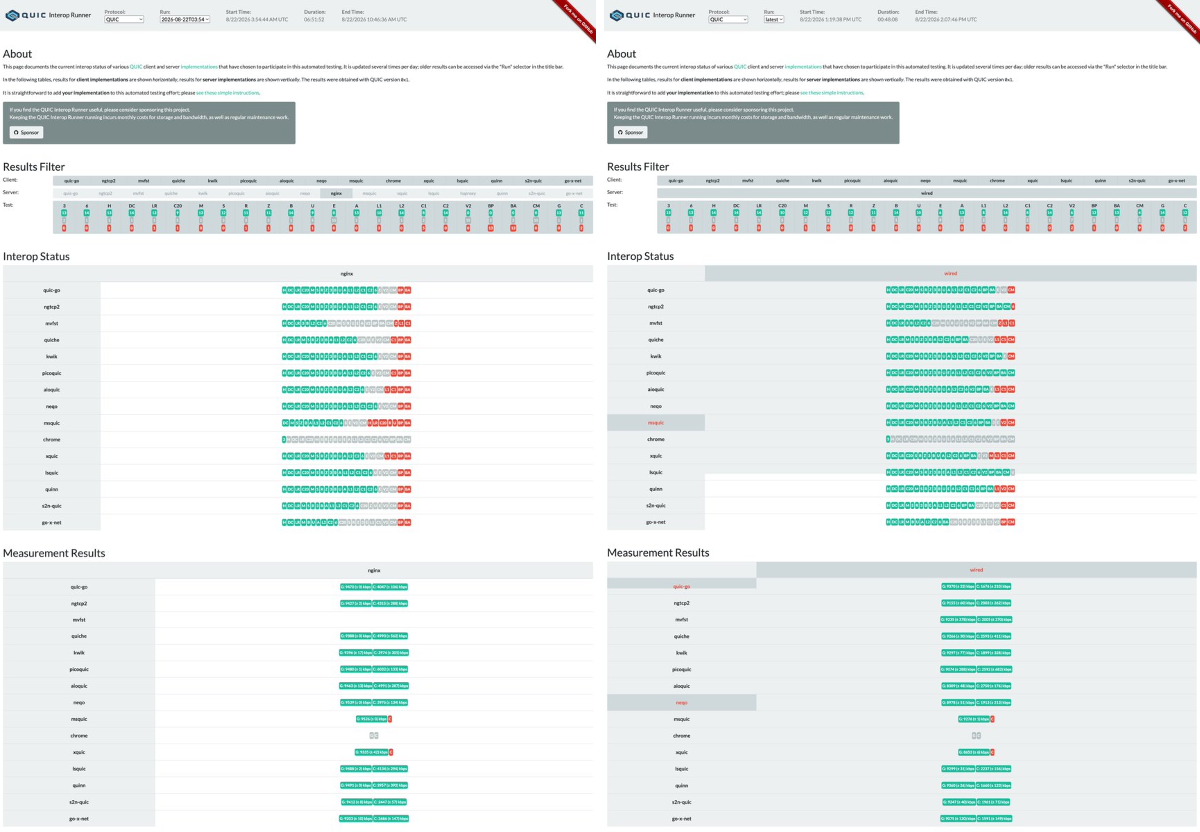Click the red msquic row label in wired Interop Status

[x=656, y=423]
